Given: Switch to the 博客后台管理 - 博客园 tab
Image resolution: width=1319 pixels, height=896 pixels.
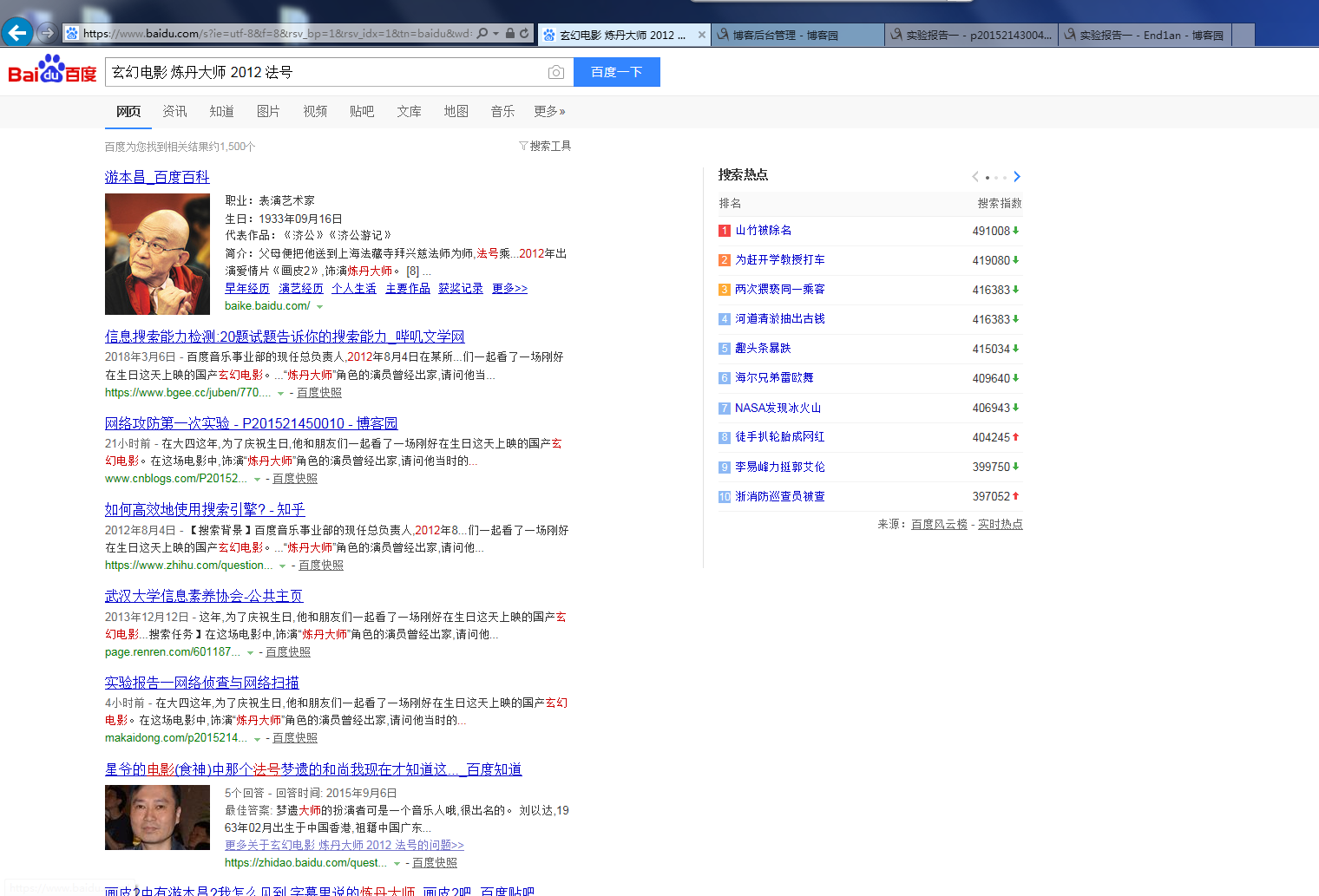Looking at the screenshot, I should 798,36.
